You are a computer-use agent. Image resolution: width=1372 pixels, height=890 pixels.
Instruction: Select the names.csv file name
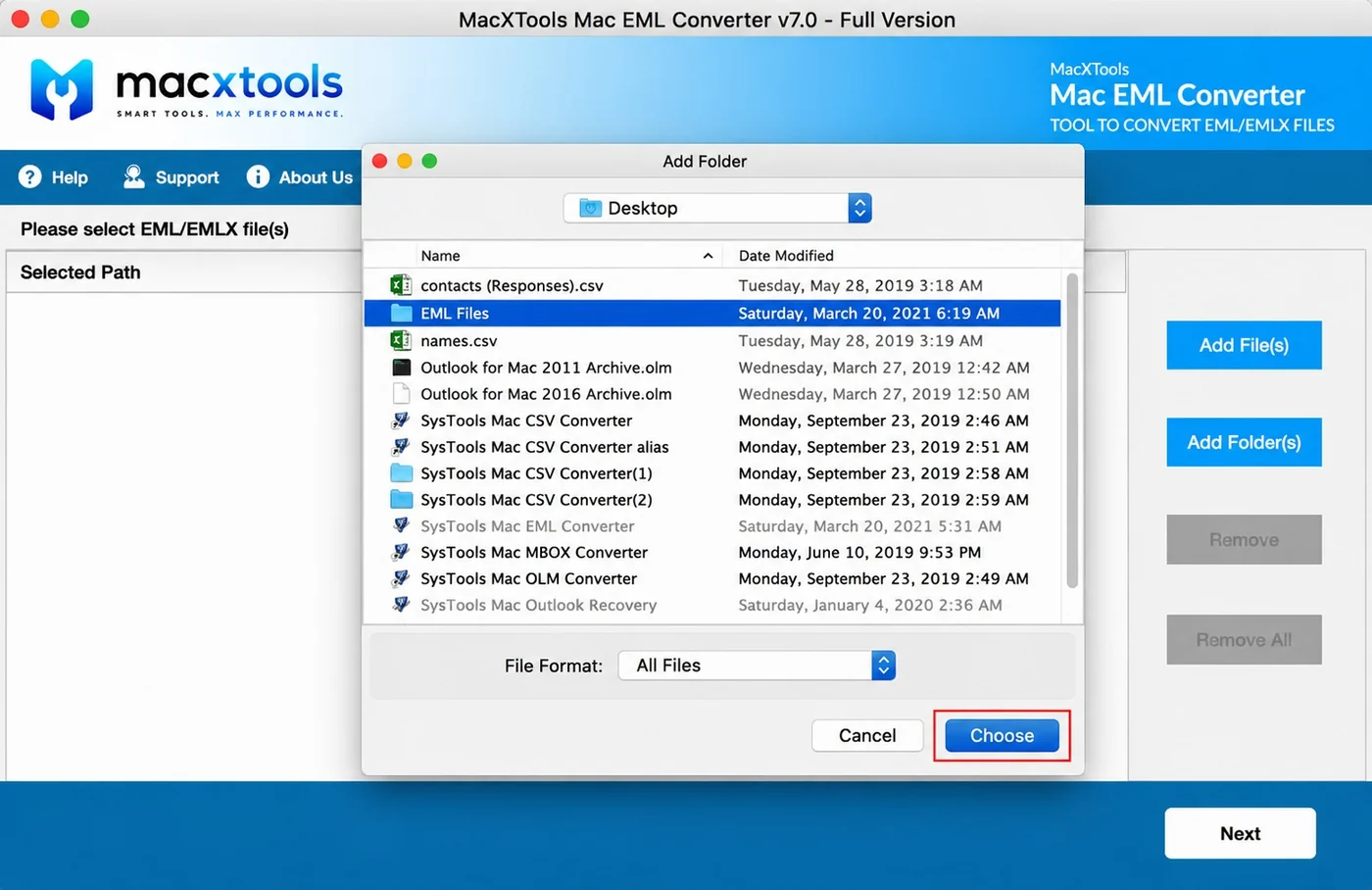pos(459,341)
